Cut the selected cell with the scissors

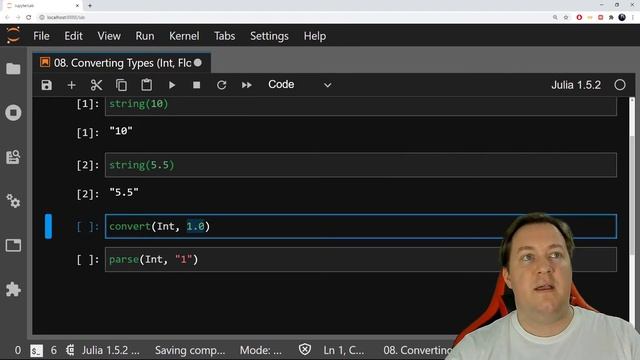(x=96, y=85)
